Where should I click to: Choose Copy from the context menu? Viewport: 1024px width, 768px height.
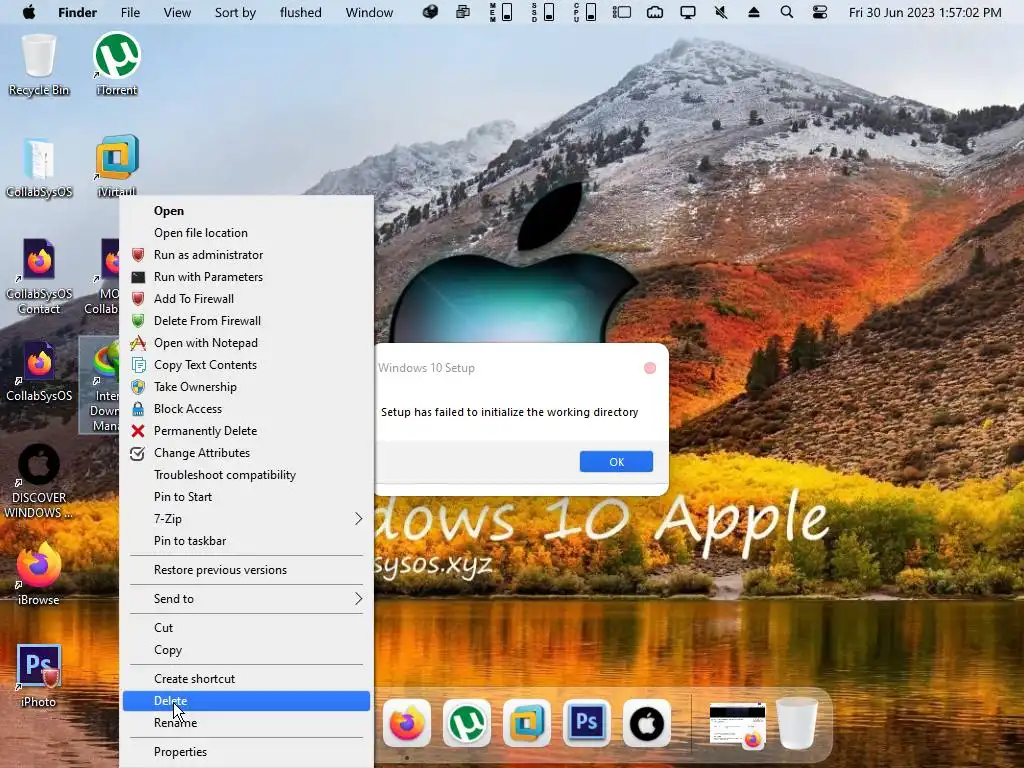coord(246,650)
